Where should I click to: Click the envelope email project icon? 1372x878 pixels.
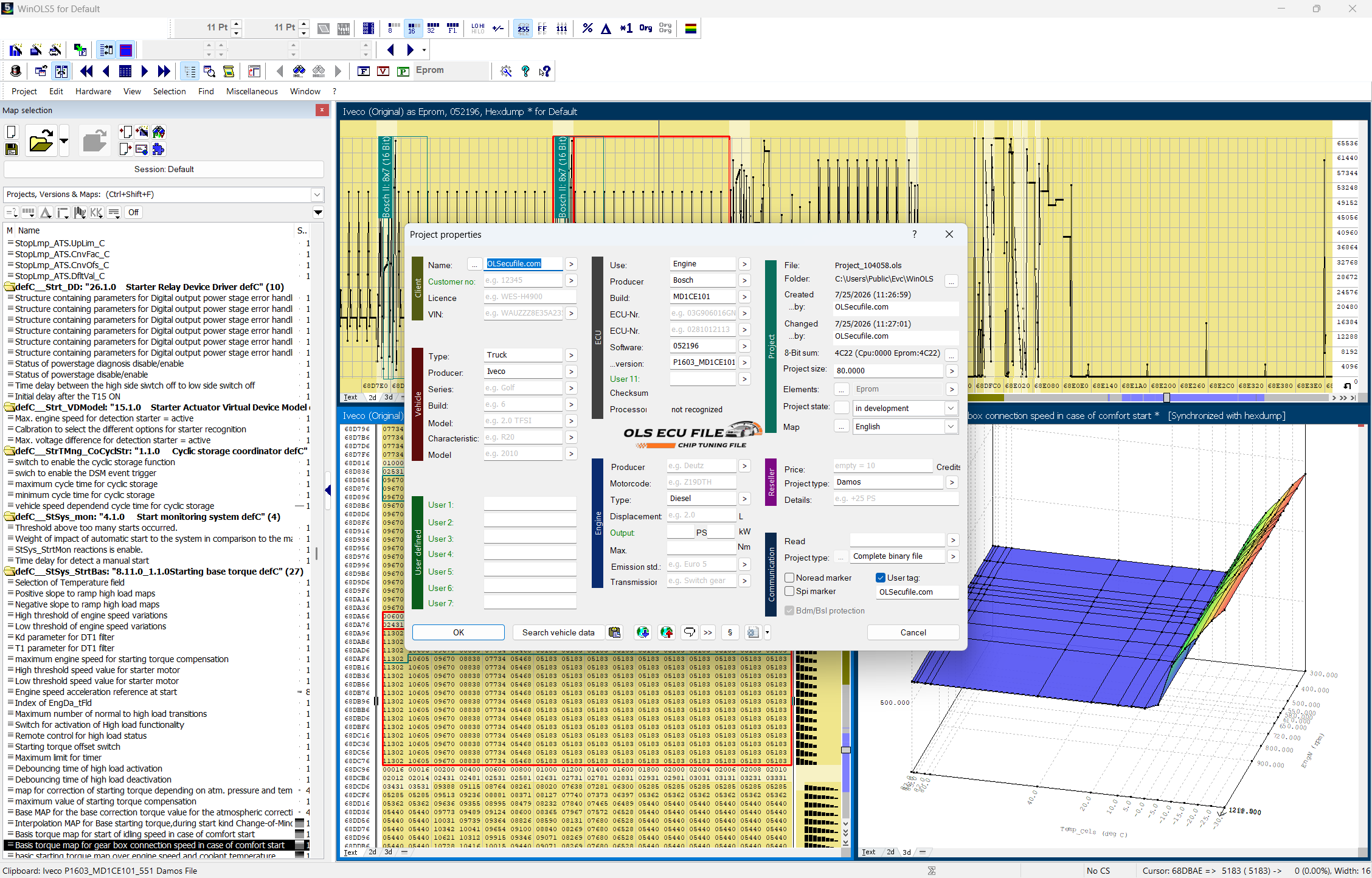142,150
